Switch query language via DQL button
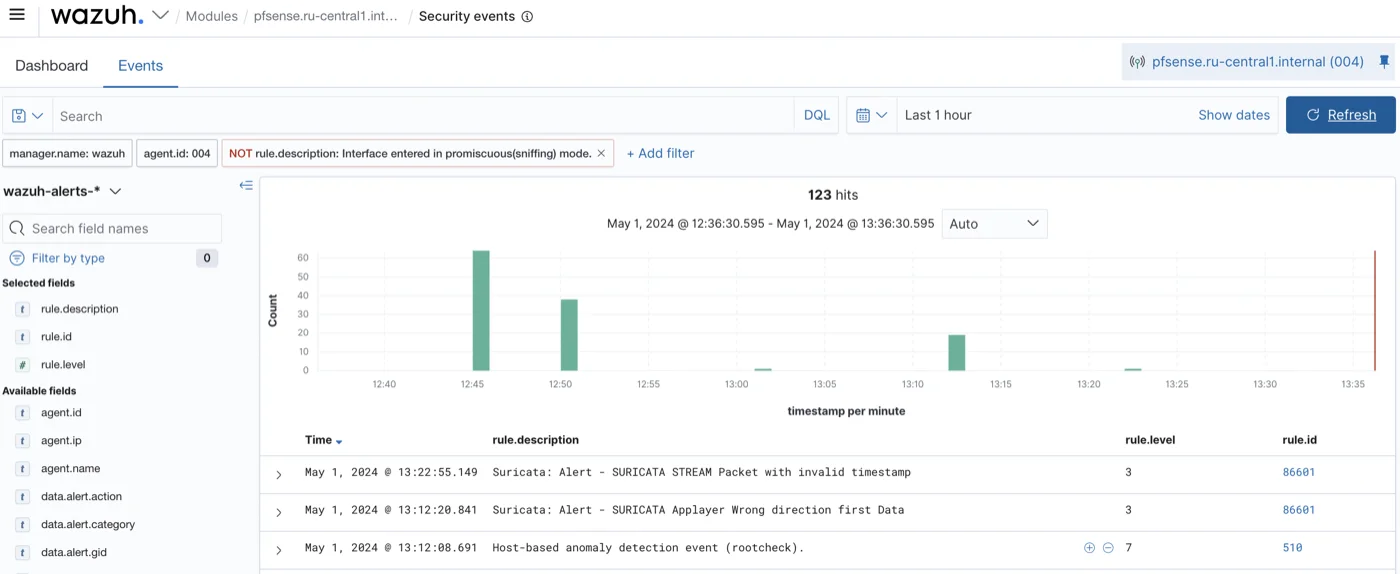 (x=816, y=115)
